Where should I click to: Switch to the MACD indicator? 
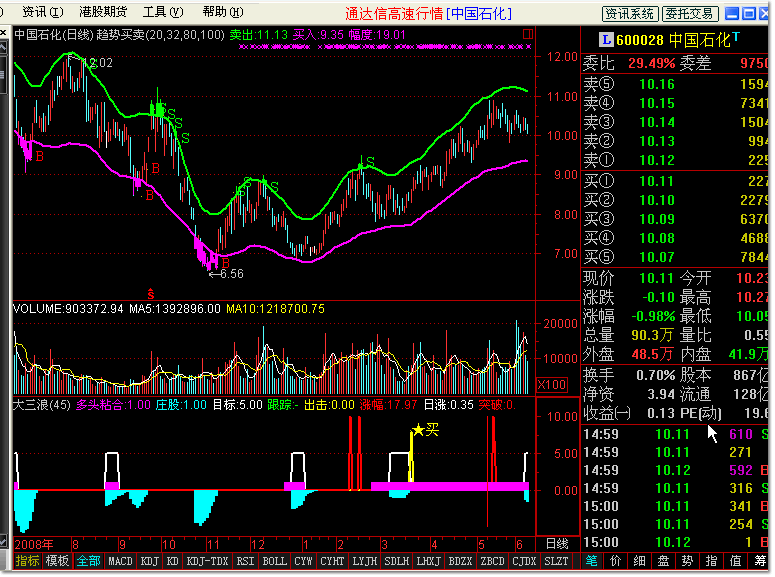tap(121, 561)
